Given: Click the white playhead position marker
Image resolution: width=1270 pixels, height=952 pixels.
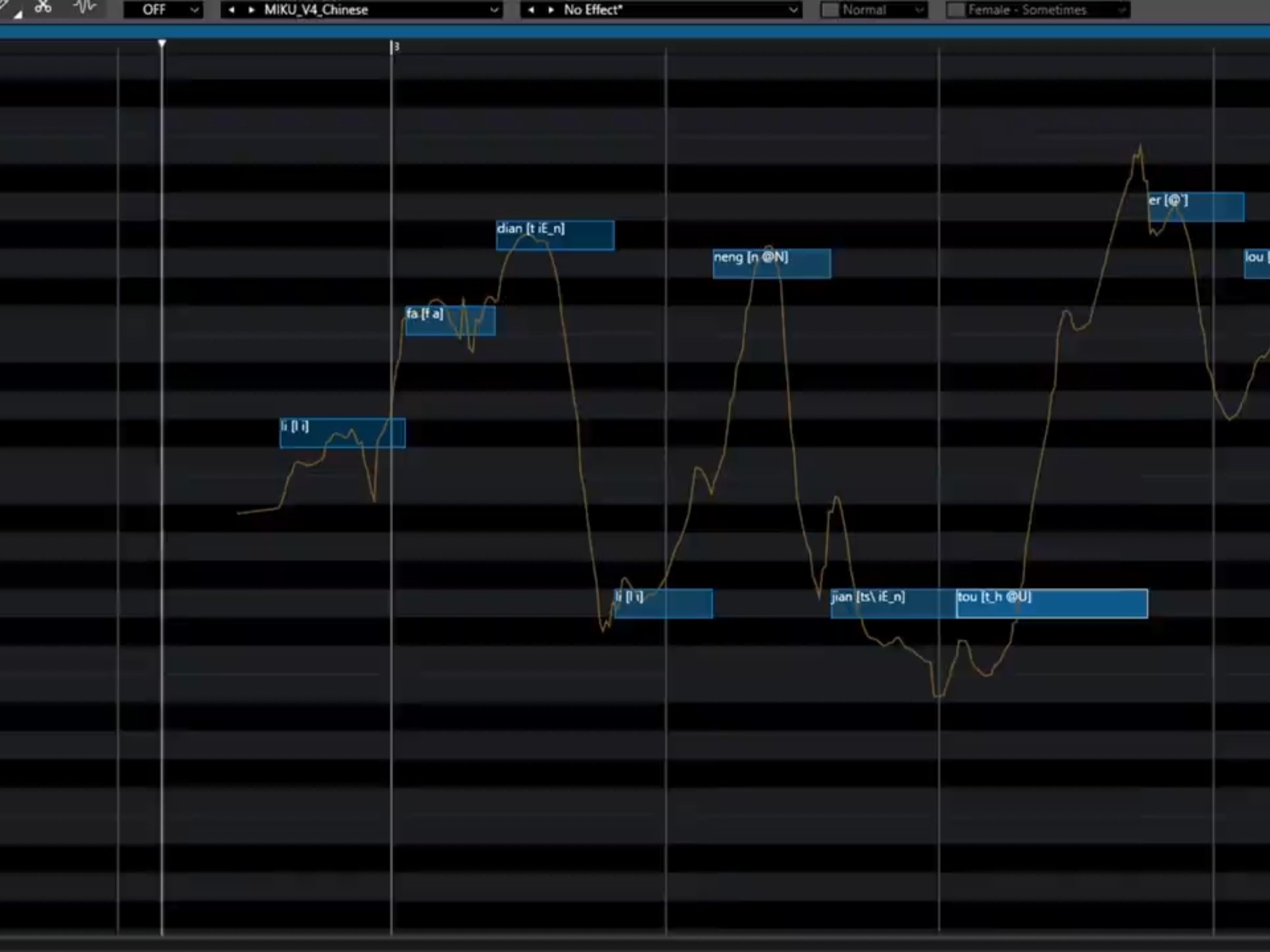Looking at the screenshot, I should pos(162,44).
